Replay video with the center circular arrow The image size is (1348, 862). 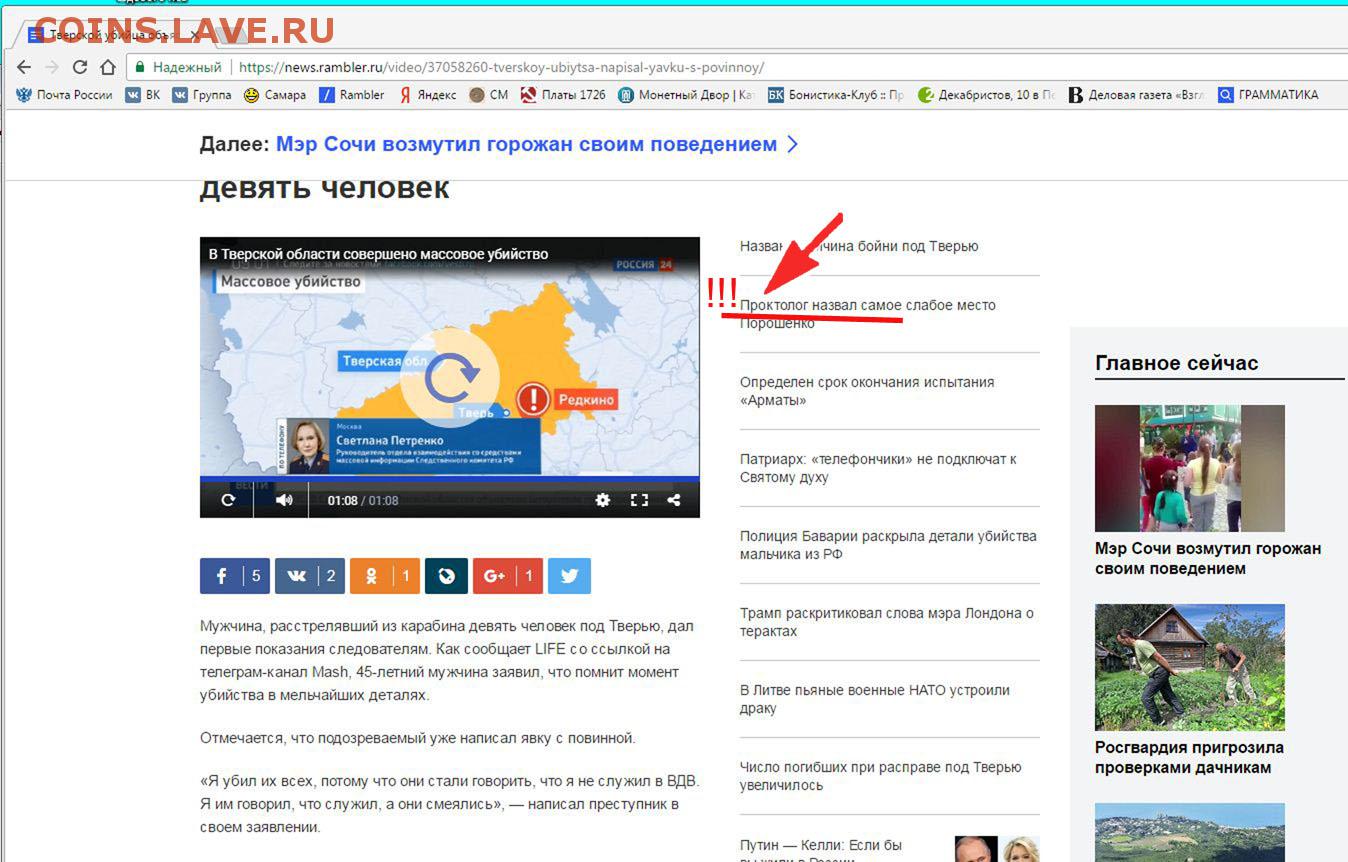(450, 377)
